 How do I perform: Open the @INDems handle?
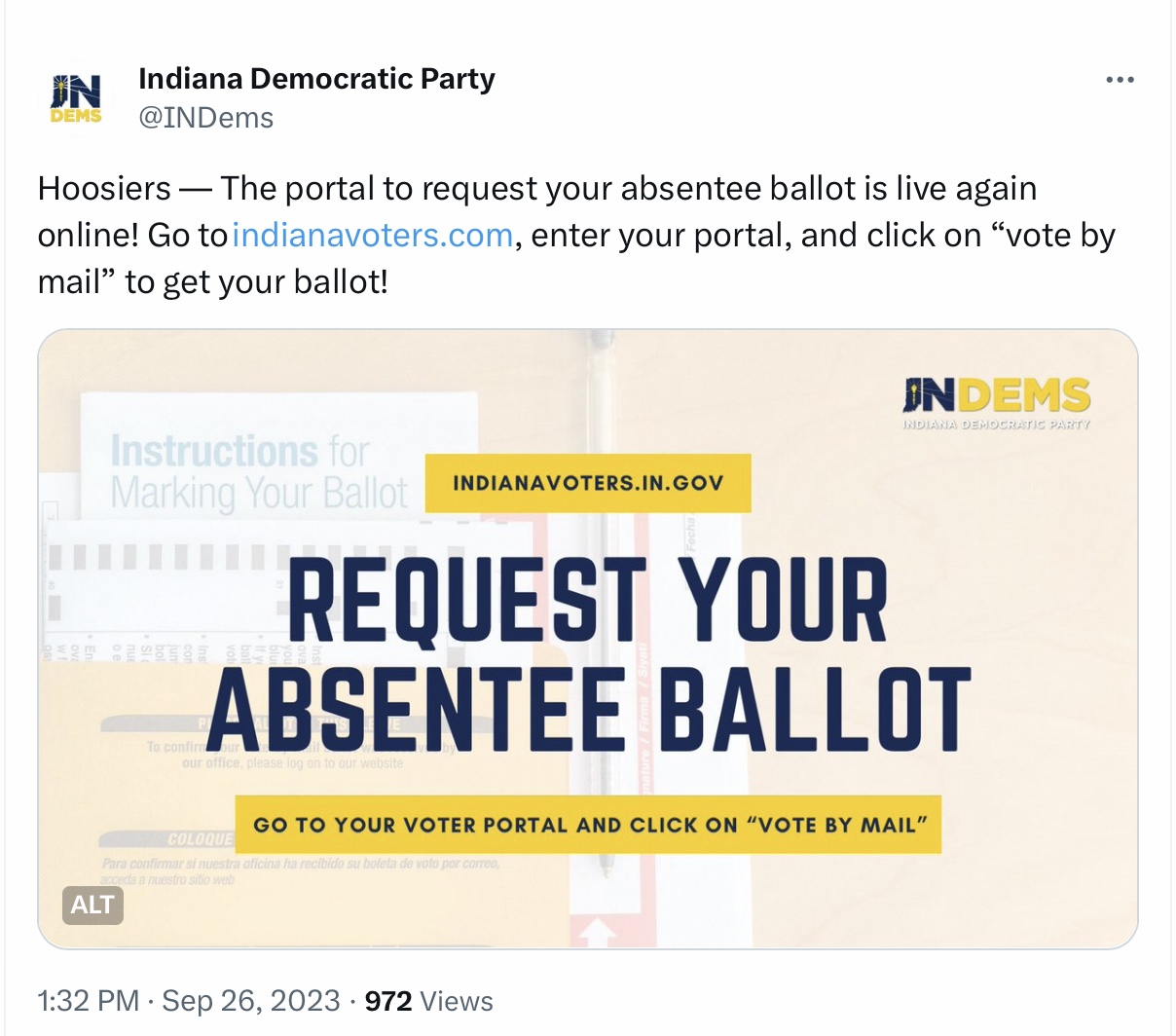[205, 118]
